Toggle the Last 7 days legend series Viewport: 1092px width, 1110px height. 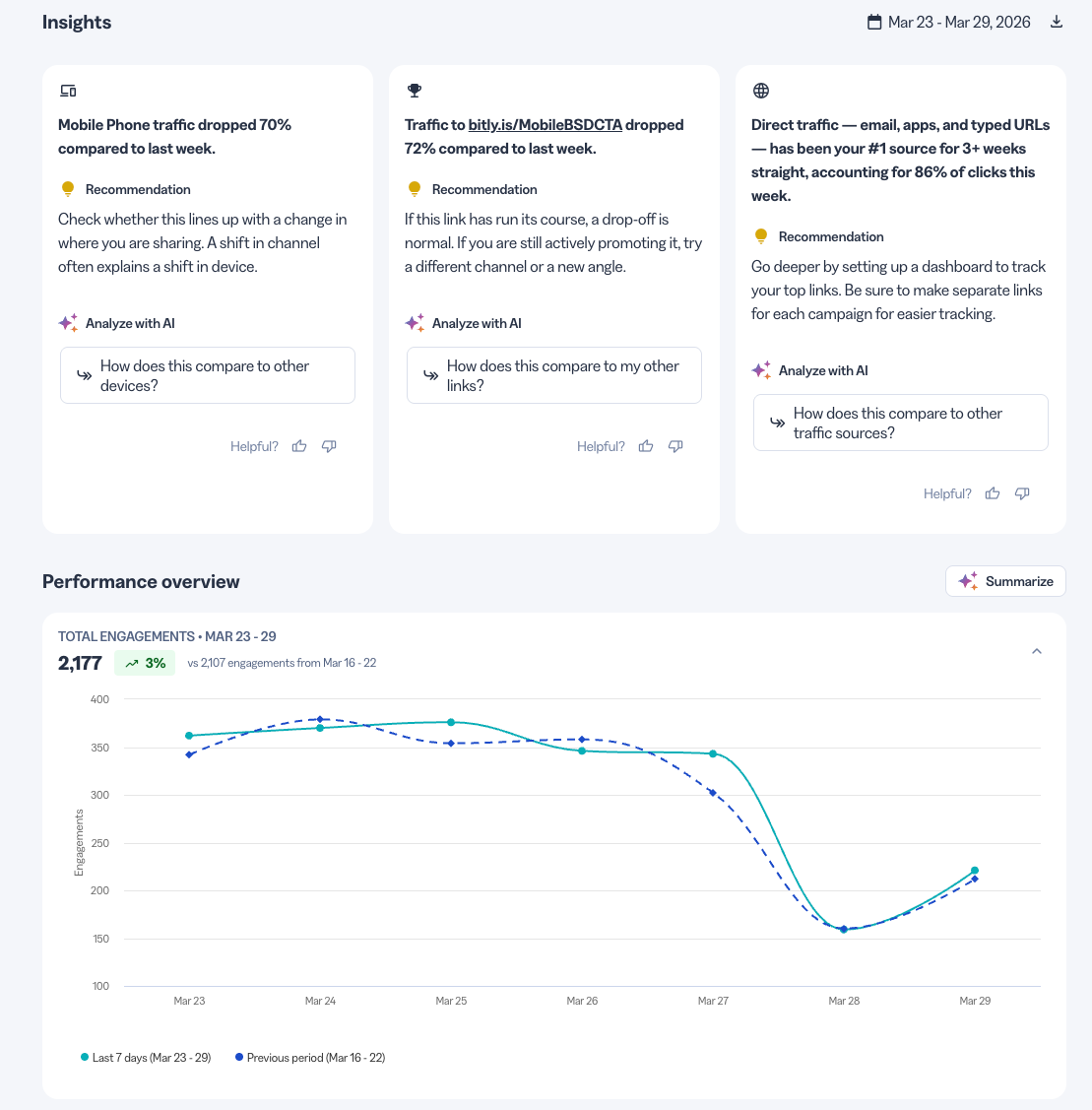(x=146, y=1058)
